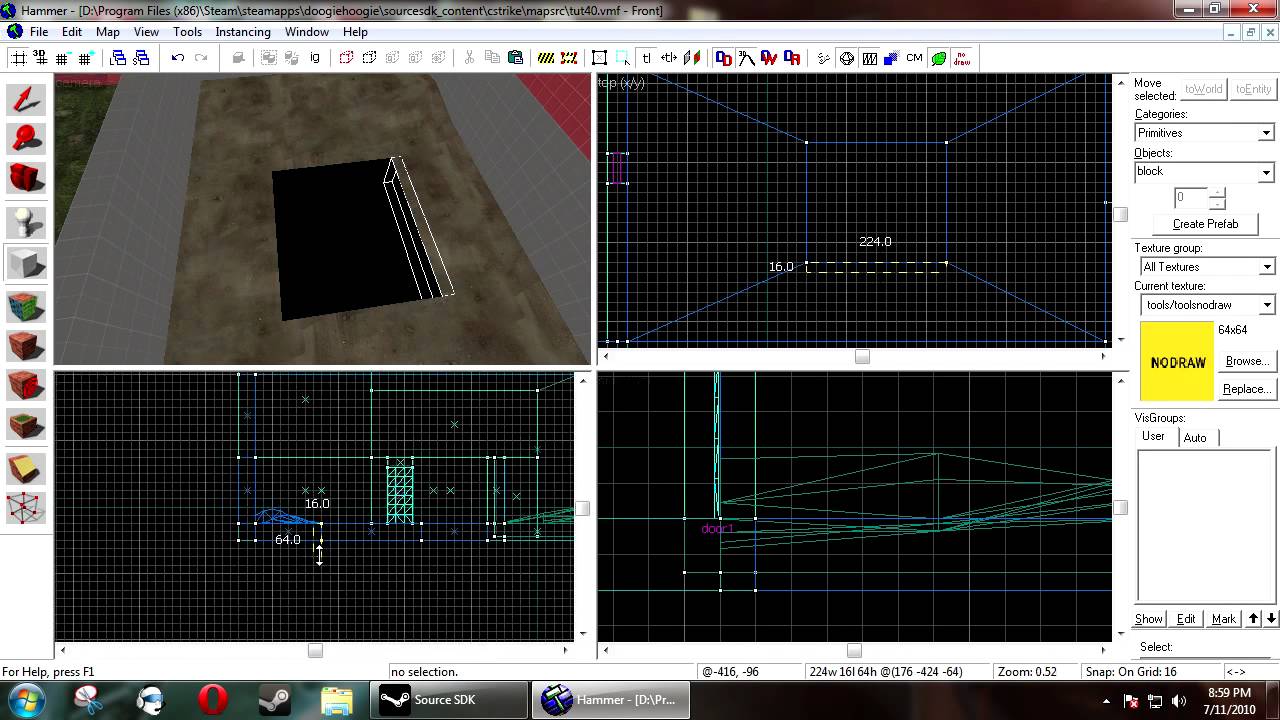
Task: Click the 'no draw' toolbar icon
Action: pos(962,58)
